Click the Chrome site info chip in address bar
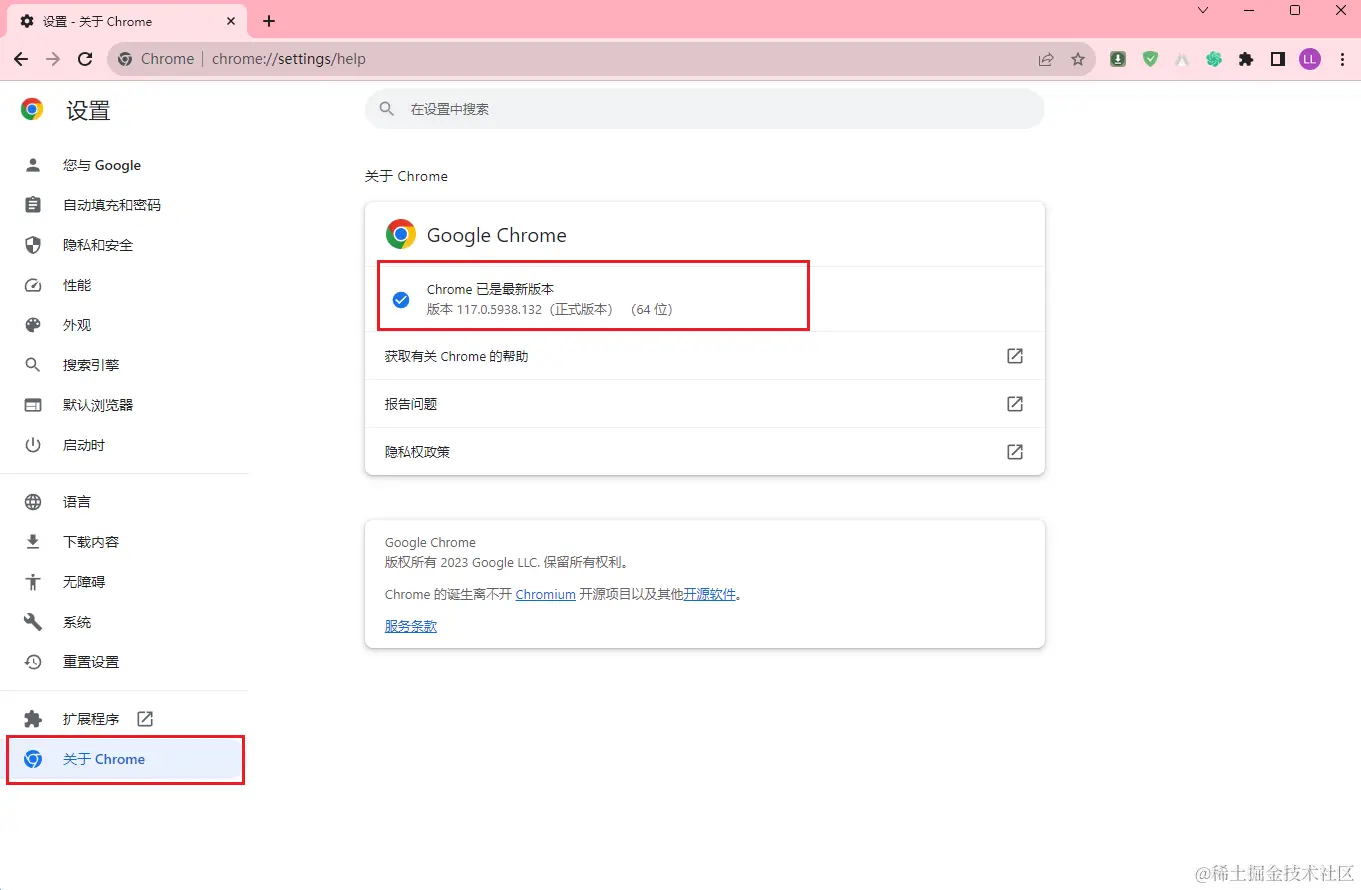This screenshot has height=890, width=1361. pyautogui.click(x=156, y=59)
